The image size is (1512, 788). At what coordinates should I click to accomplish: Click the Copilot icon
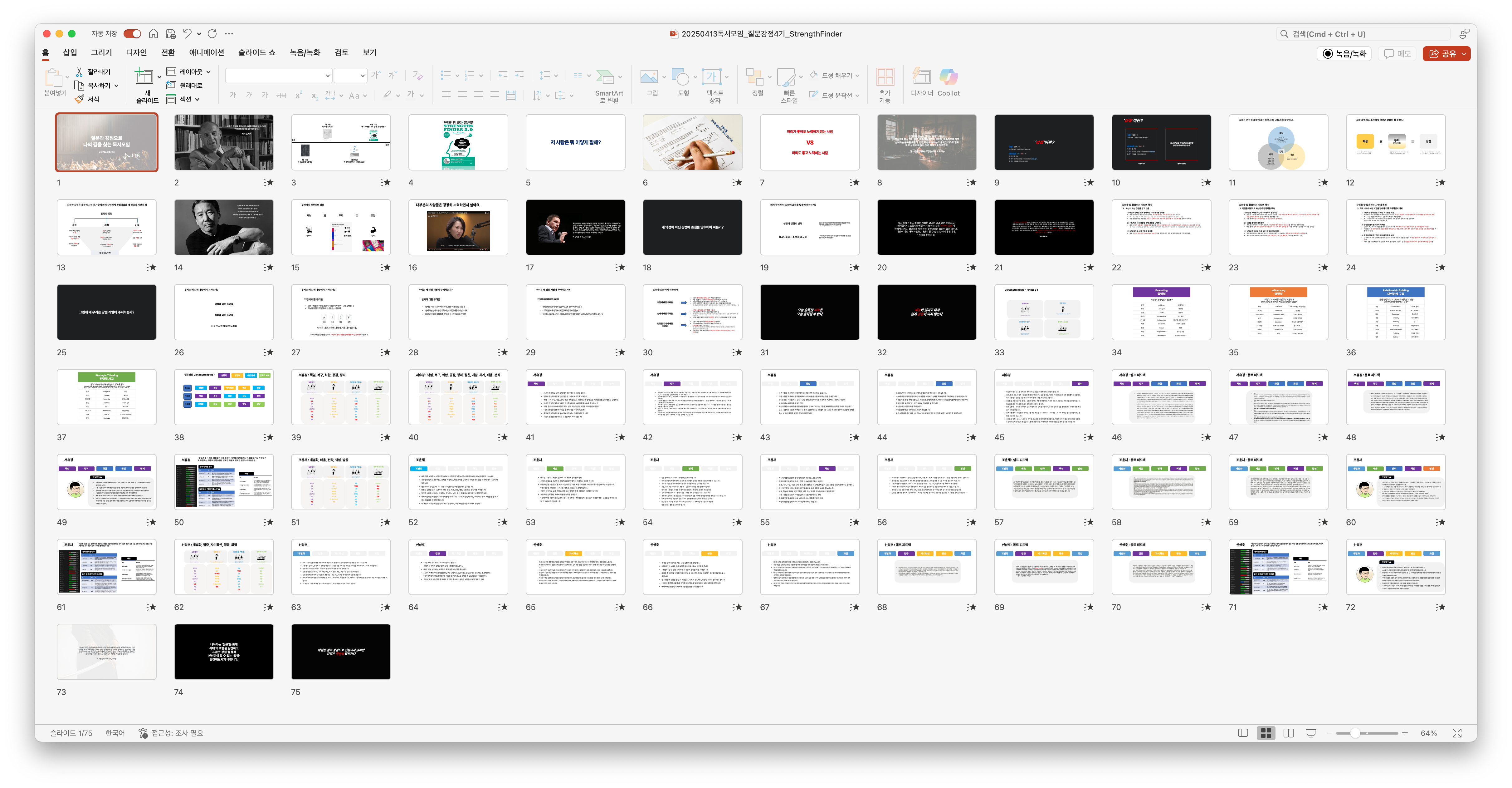[948, 77]
